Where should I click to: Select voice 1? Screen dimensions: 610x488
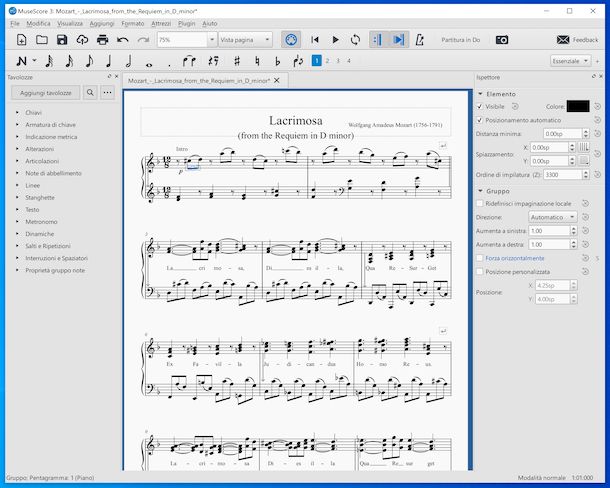point(317,61)
